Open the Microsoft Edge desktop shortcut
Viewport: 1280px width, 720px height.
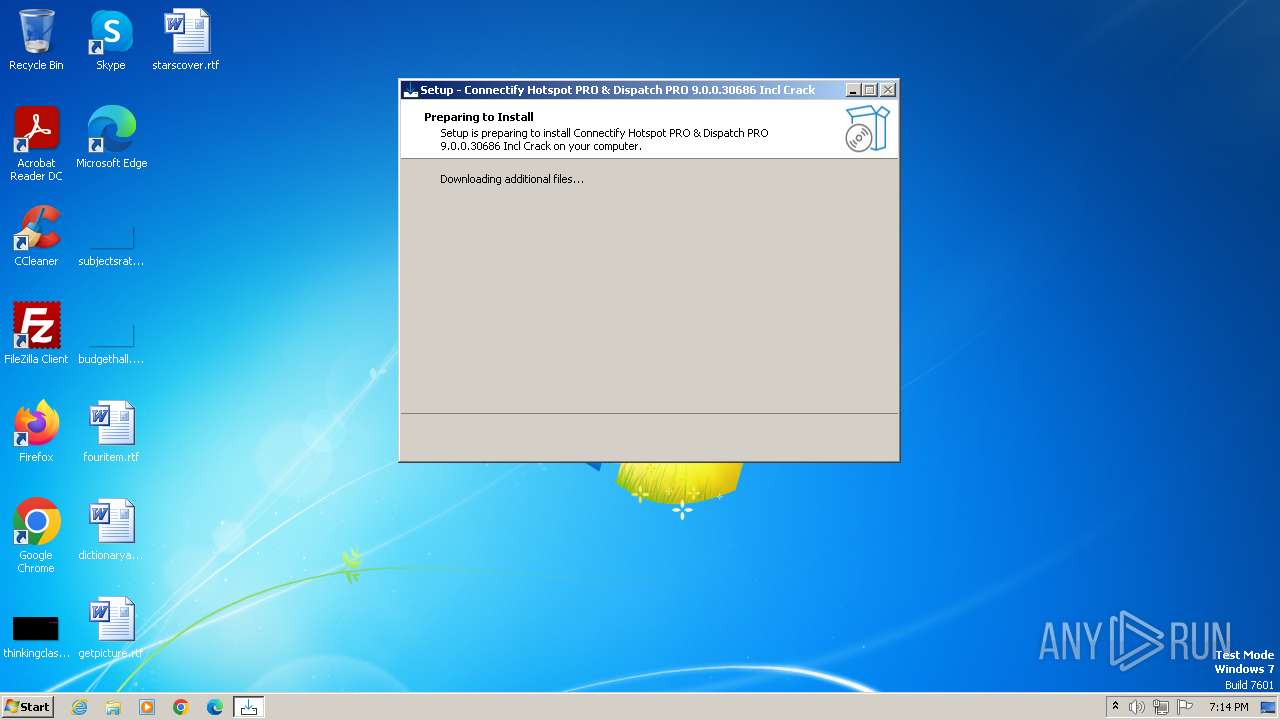coord(111,138)
